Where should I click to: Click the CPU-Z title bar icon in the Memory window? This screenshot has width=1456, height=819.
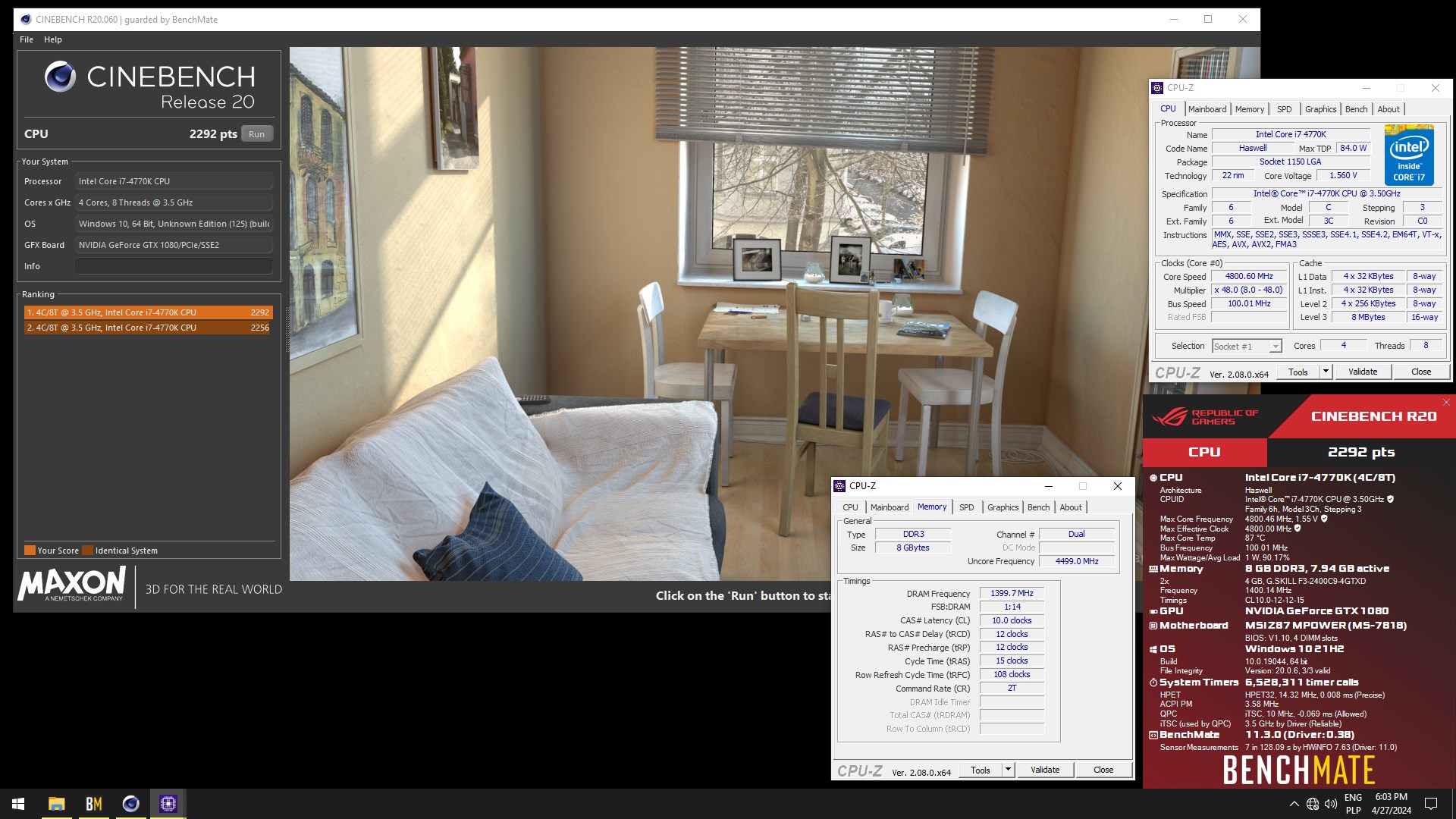point(839,486)
